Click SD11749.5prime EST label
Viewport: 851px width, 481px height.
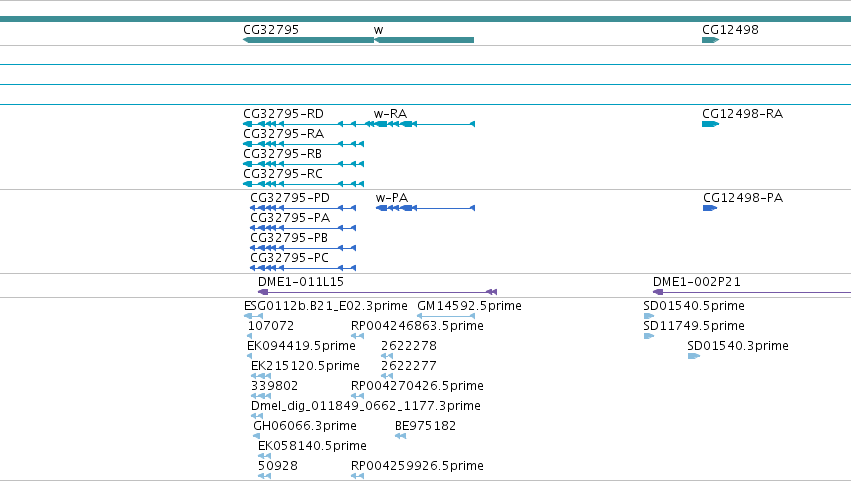click(694, 326)
